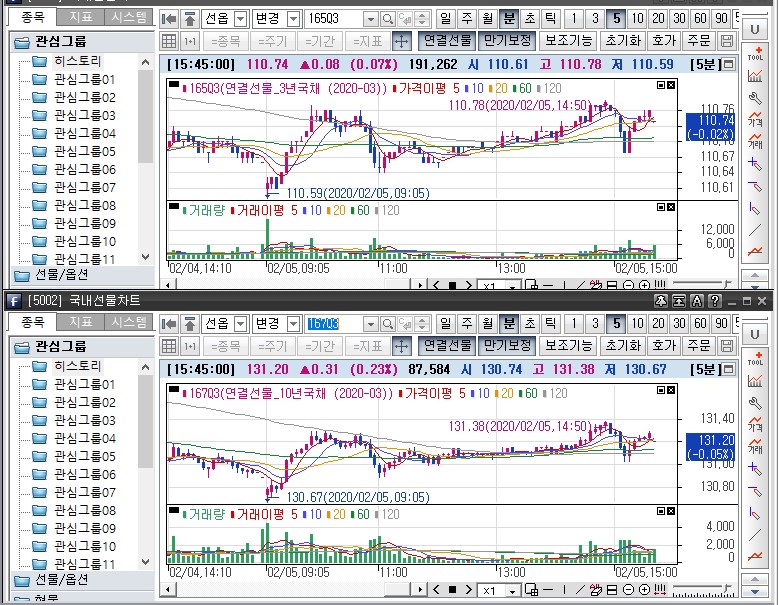Click the crosshair cursor icon in upper chart toolbar
This screenshot has height=605, width=778.
pyautogui.click(x=401, y=41)
